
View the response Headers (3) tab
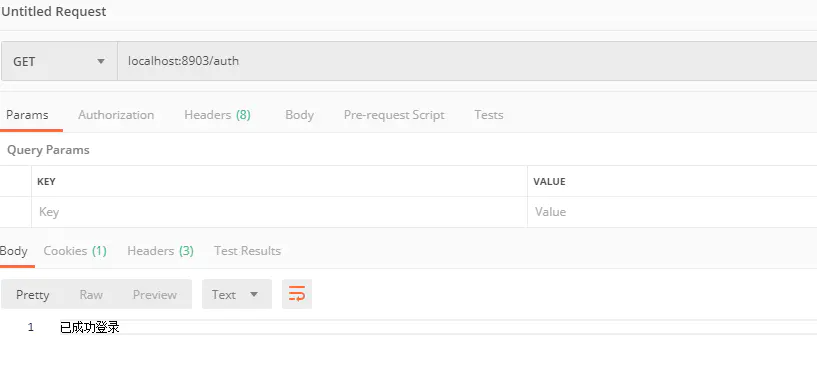160,251
